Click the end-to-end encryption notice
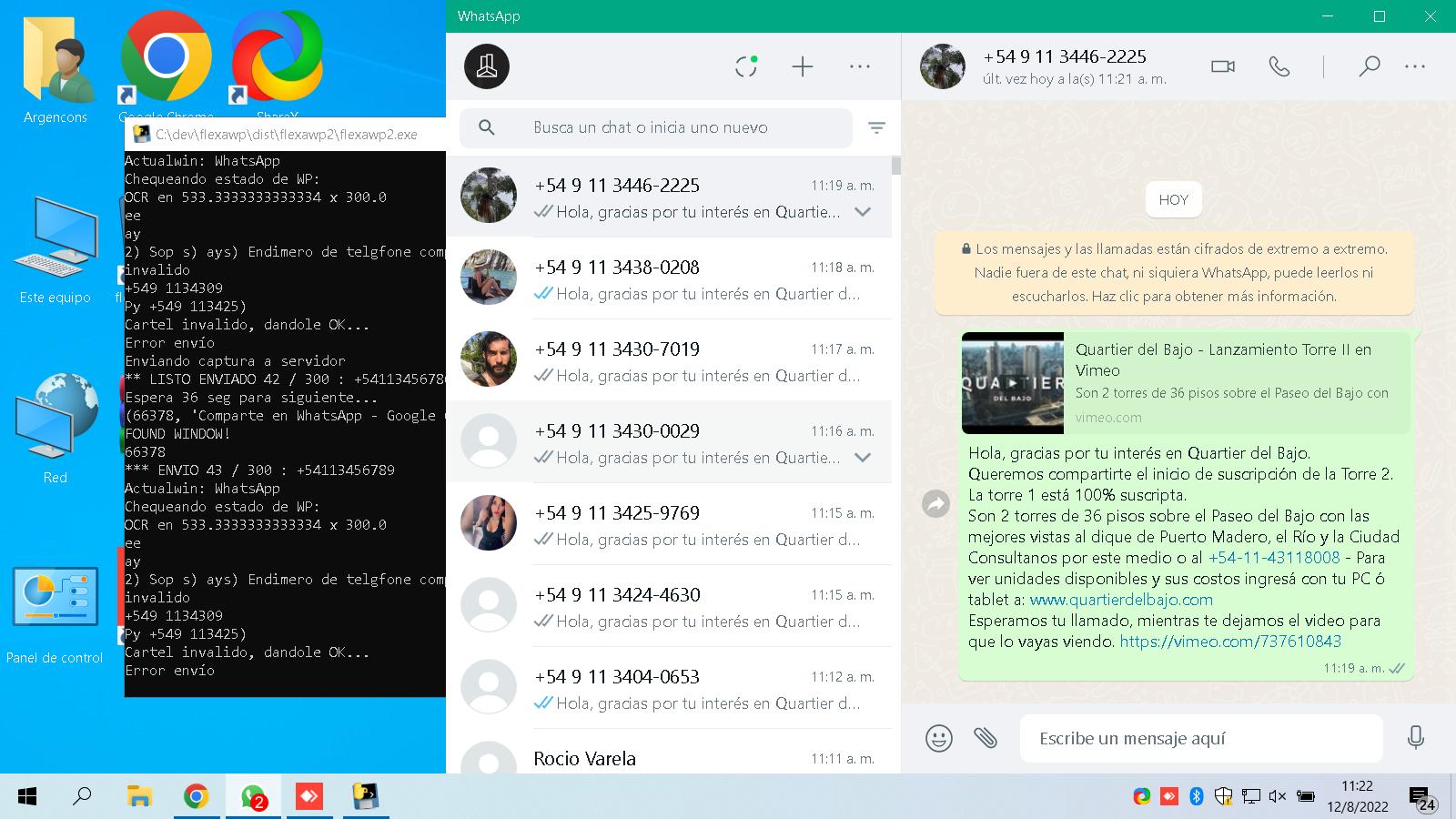The height and width of the screenshot is (819, 1456). [1174, 272]
